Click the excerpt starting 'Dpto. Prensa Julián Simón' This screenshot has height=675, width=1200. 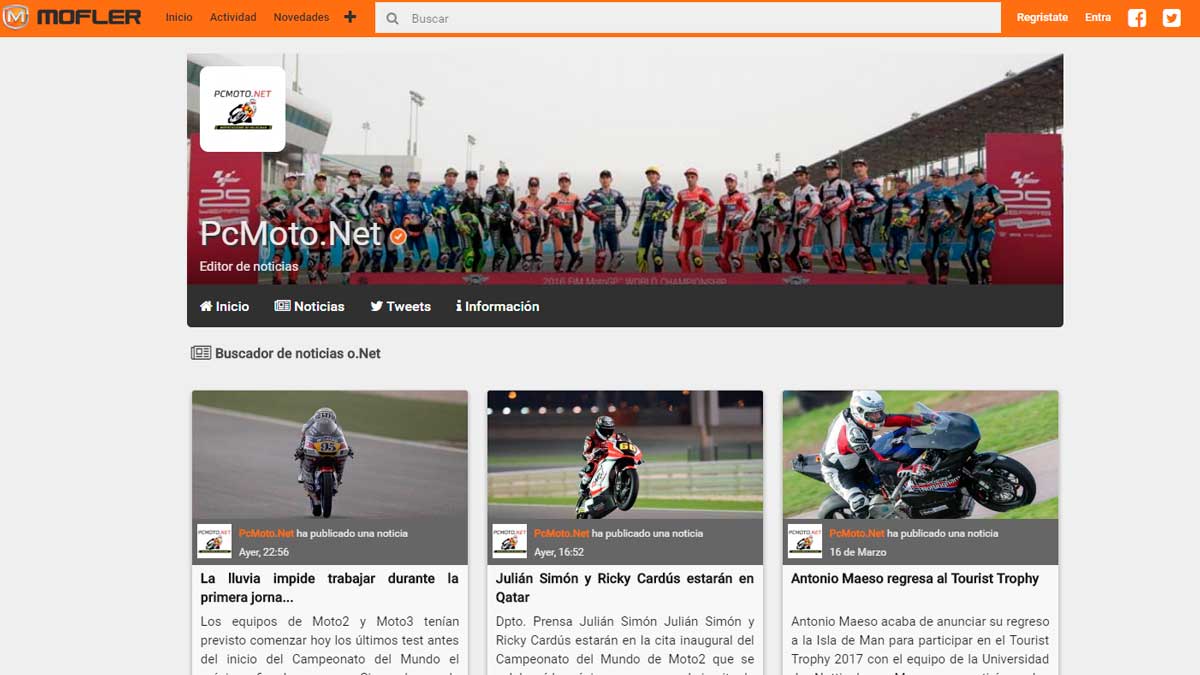[625, 645]
